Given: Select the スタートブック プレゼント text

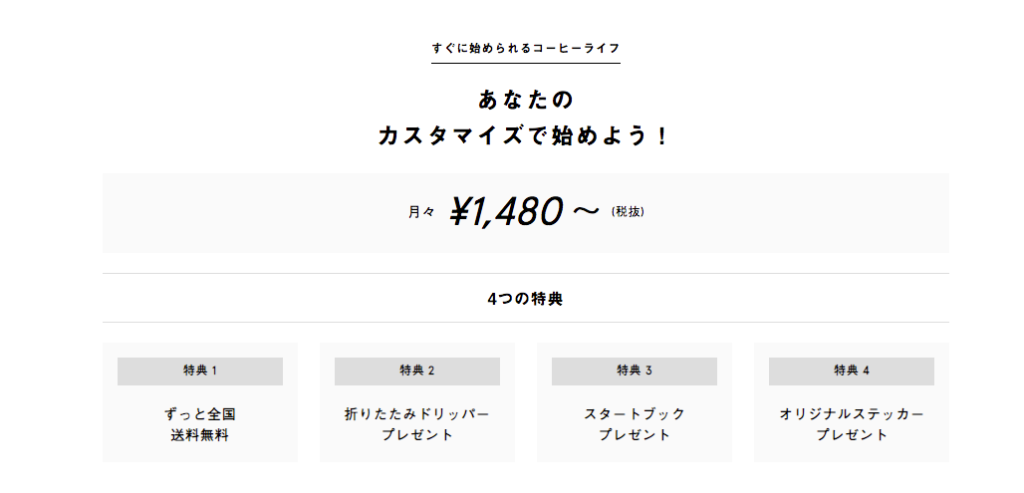Looking at the screenshot, I should [634, 424].
